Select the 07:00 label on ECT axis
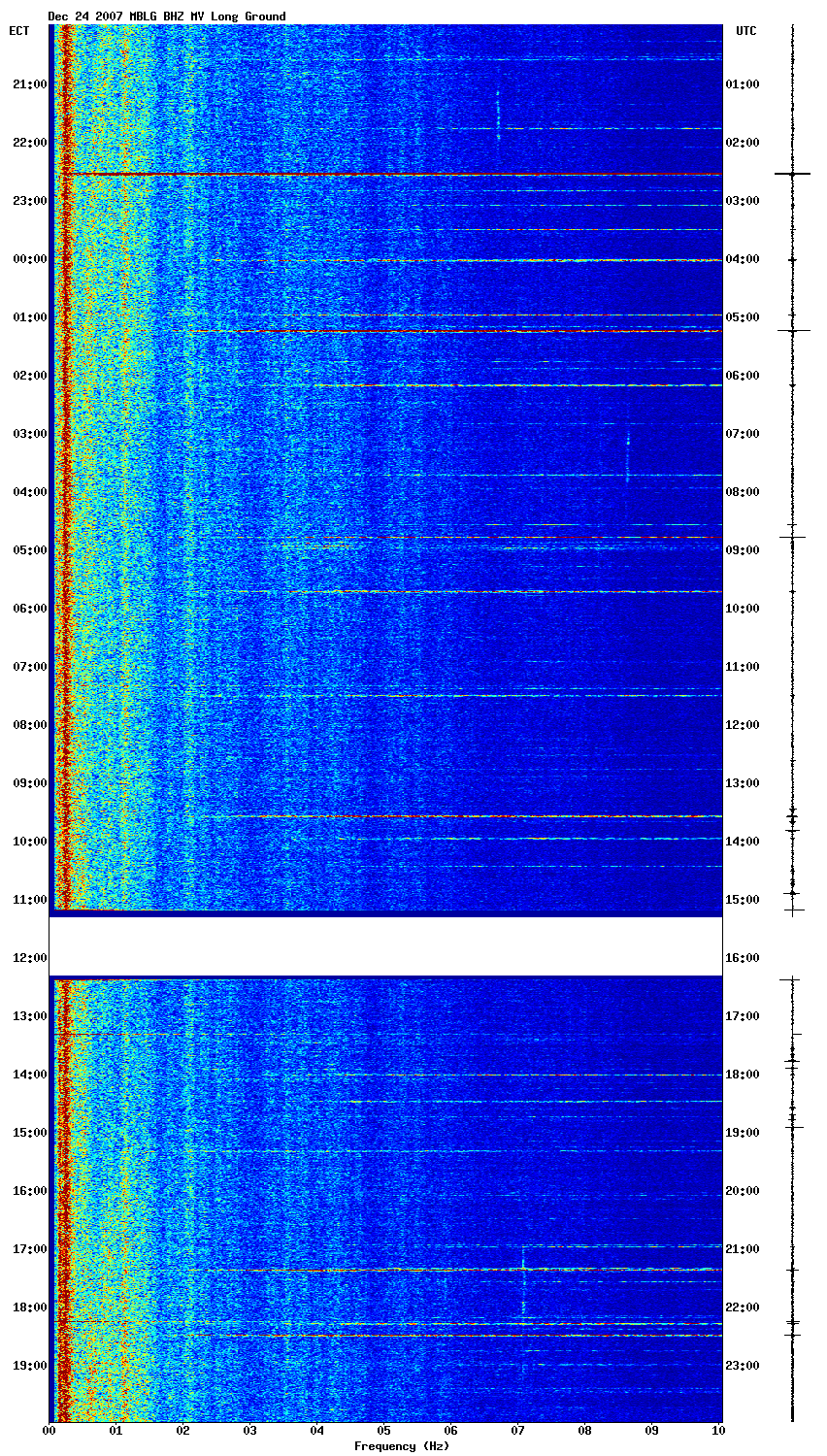The image size is (827, 1456). [x=30, y=667]
